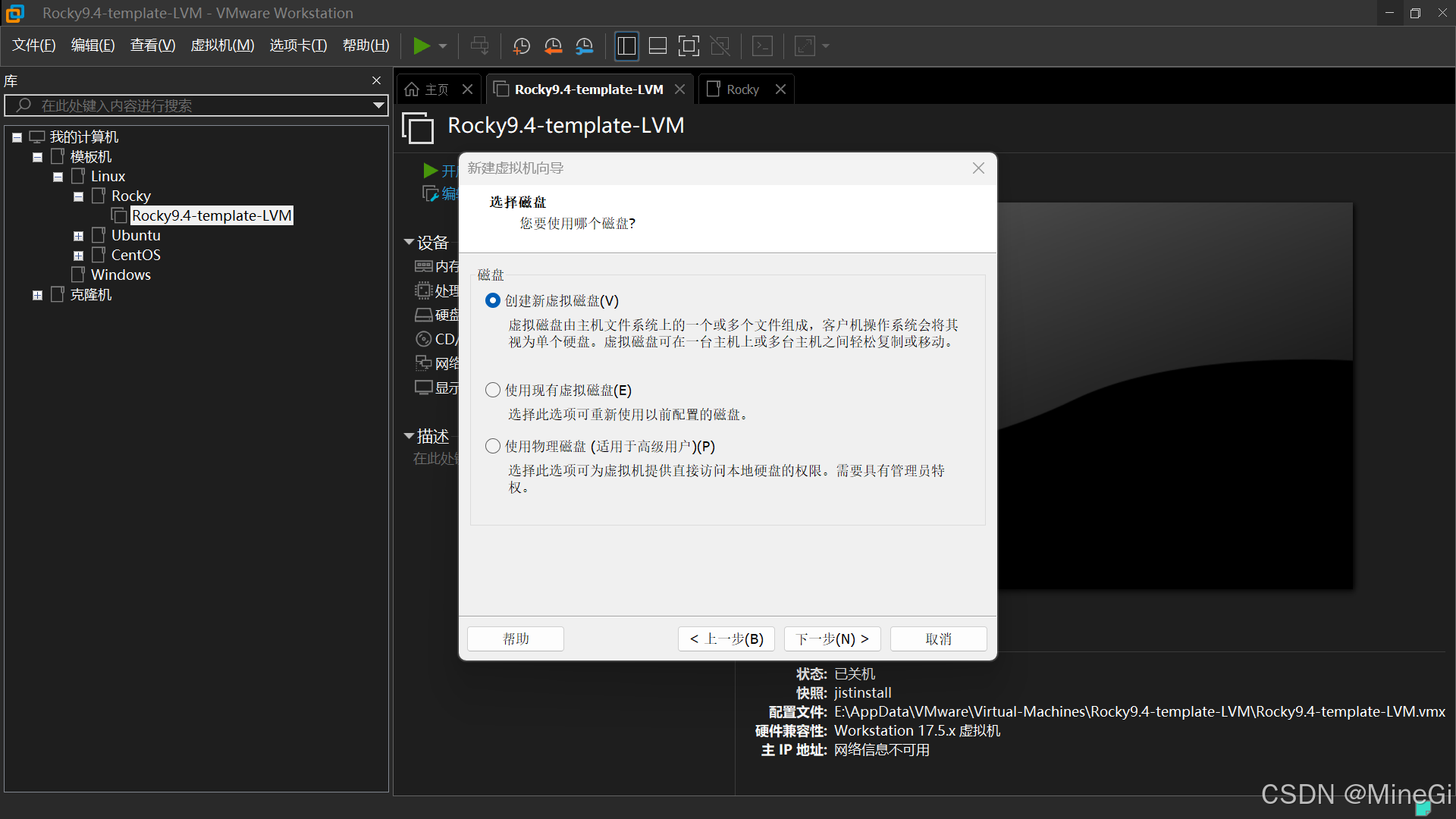Click the revert to snapshot icon
The width and height of the screenshot is (1456, 819).
pyautogui.click(x=553, y=46)
